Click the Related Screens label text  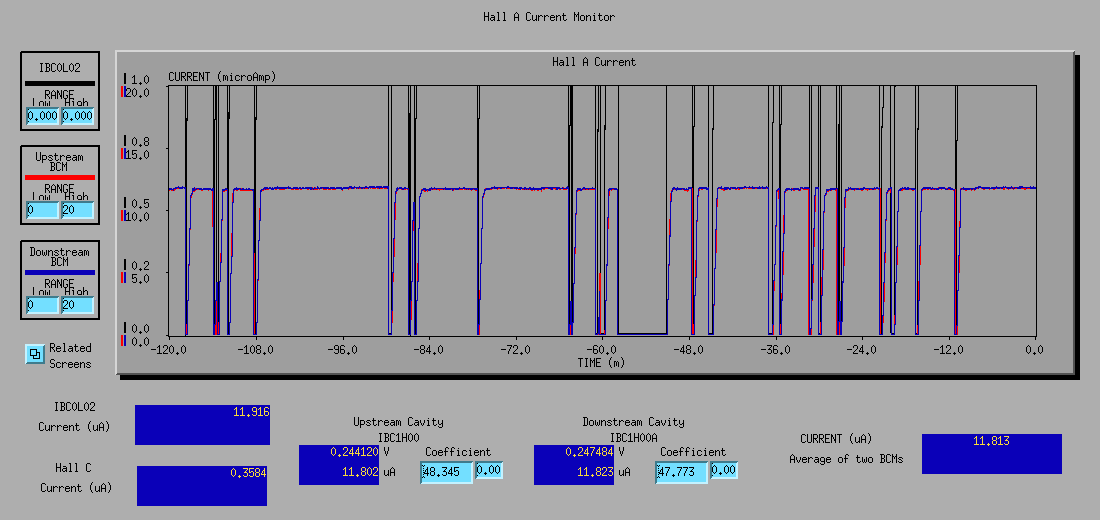pos(70,356)
